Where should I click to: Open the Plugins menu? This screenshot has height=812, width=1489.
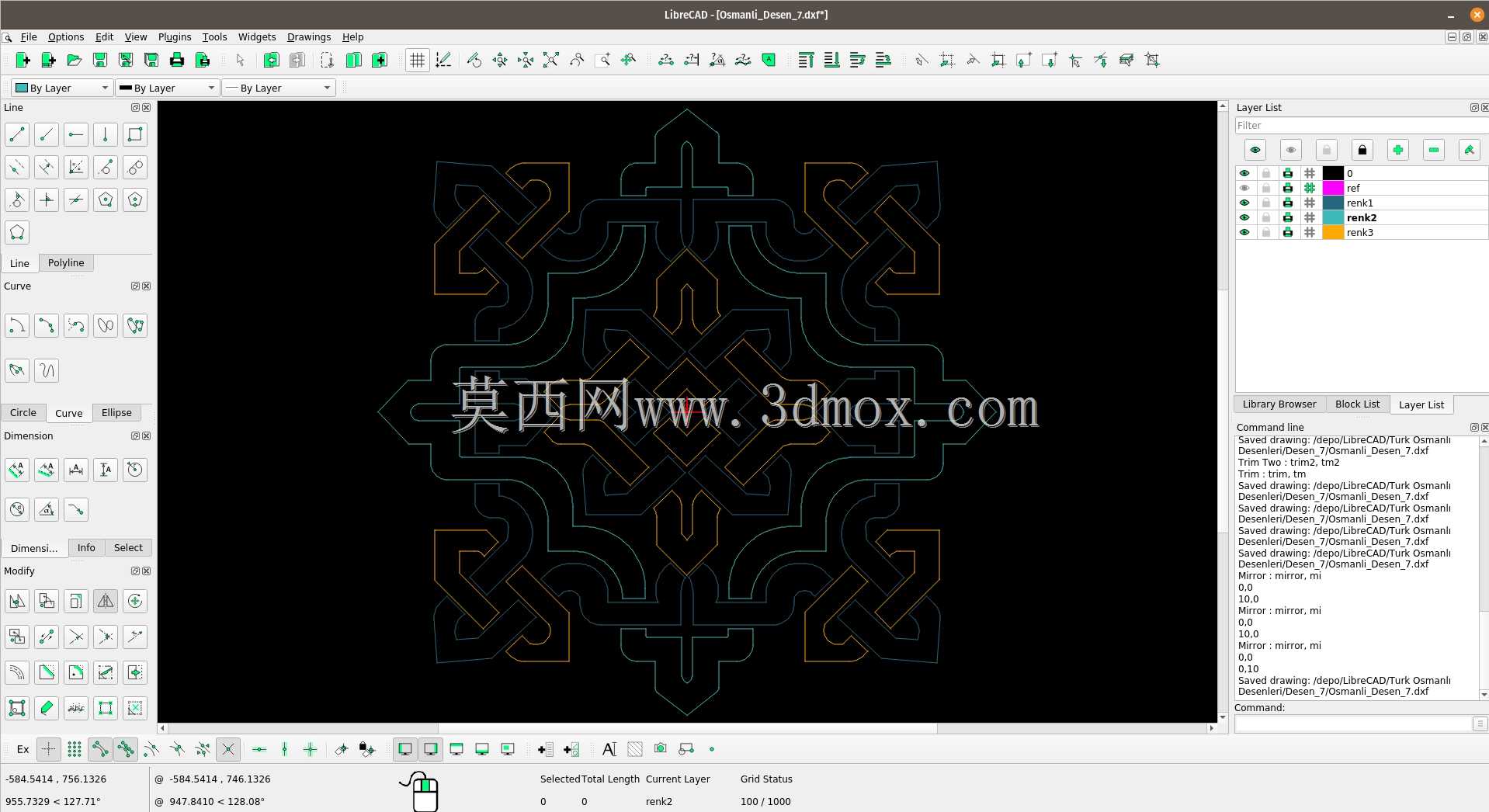tap(175, 37)
